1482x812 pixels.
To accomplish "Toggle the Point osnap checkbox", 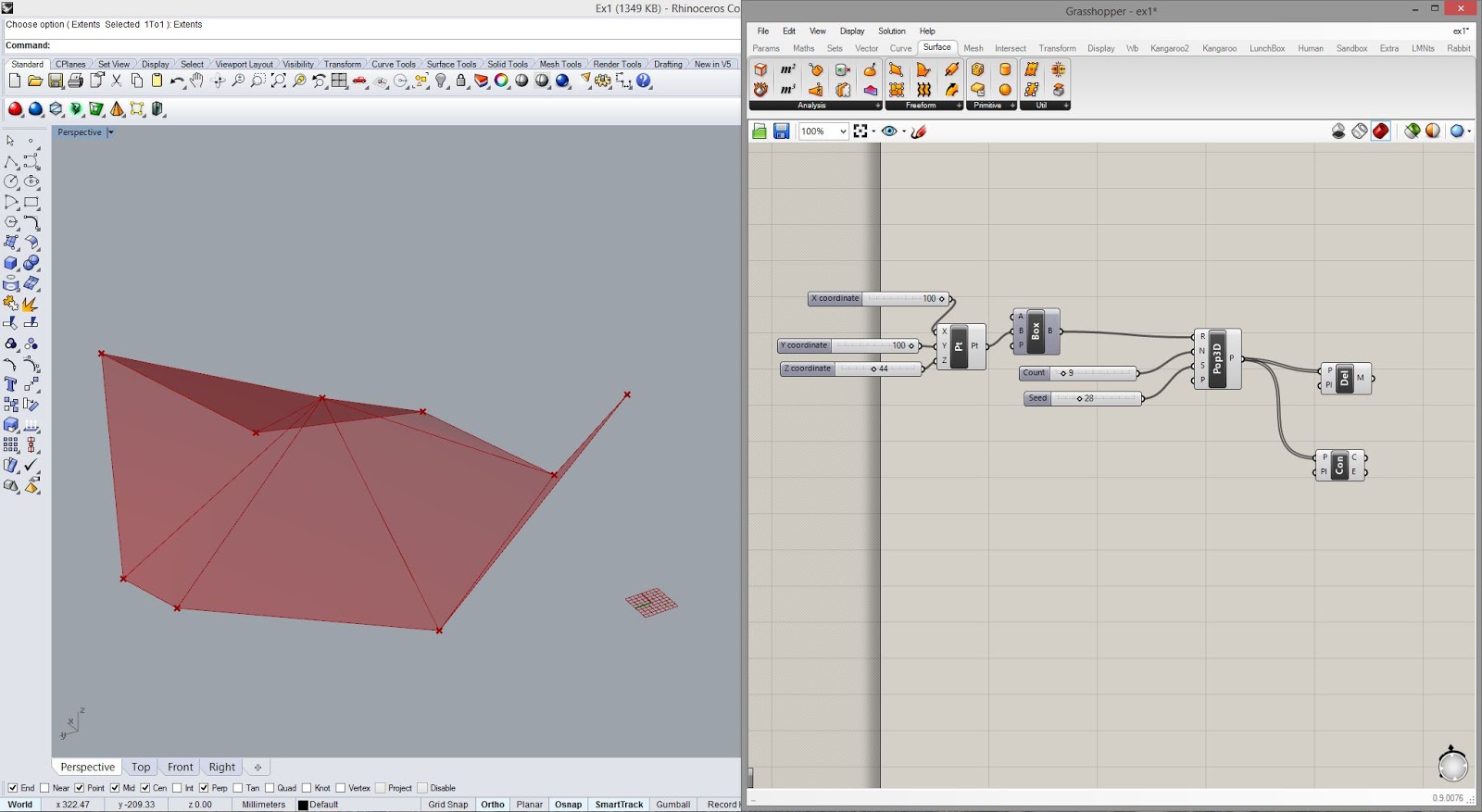I will [x=79, y=788].
